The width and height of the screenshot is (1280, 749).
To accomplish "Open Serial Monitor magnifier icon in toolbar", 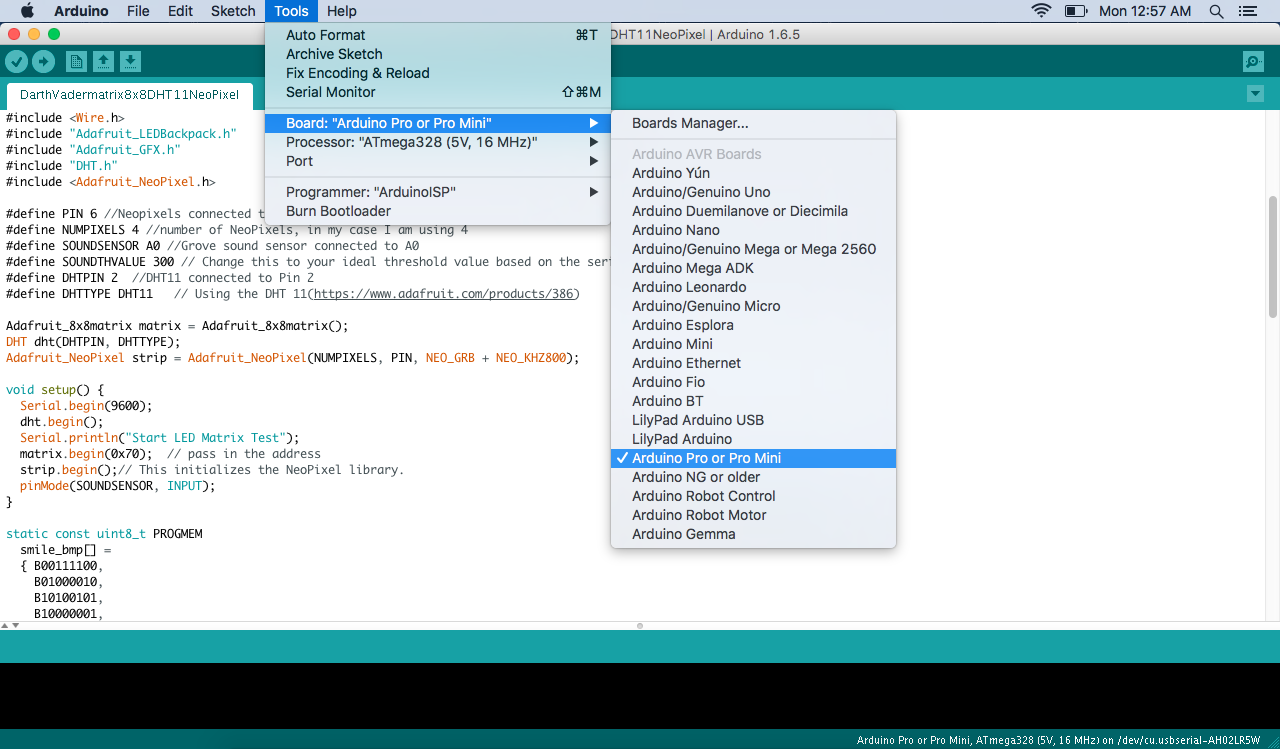I will coord(1253,62).
